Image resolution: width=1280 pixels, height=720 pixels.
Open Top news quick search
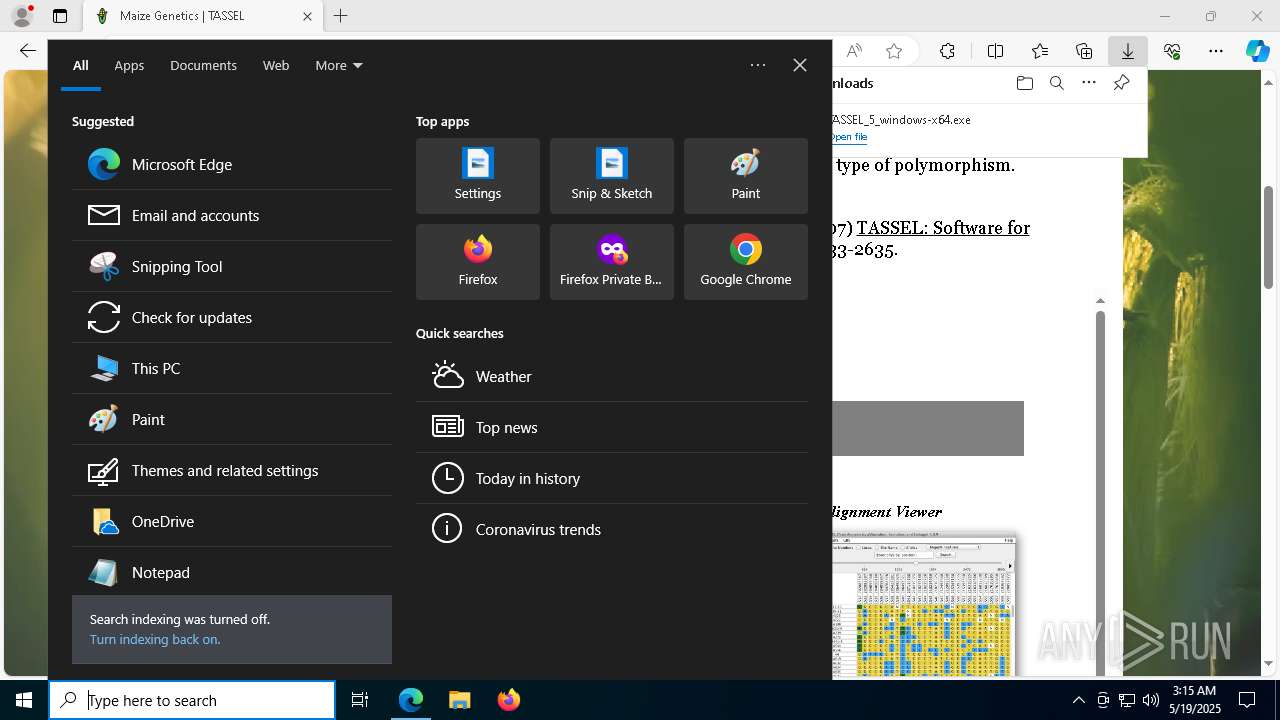[x=612, y=427]
